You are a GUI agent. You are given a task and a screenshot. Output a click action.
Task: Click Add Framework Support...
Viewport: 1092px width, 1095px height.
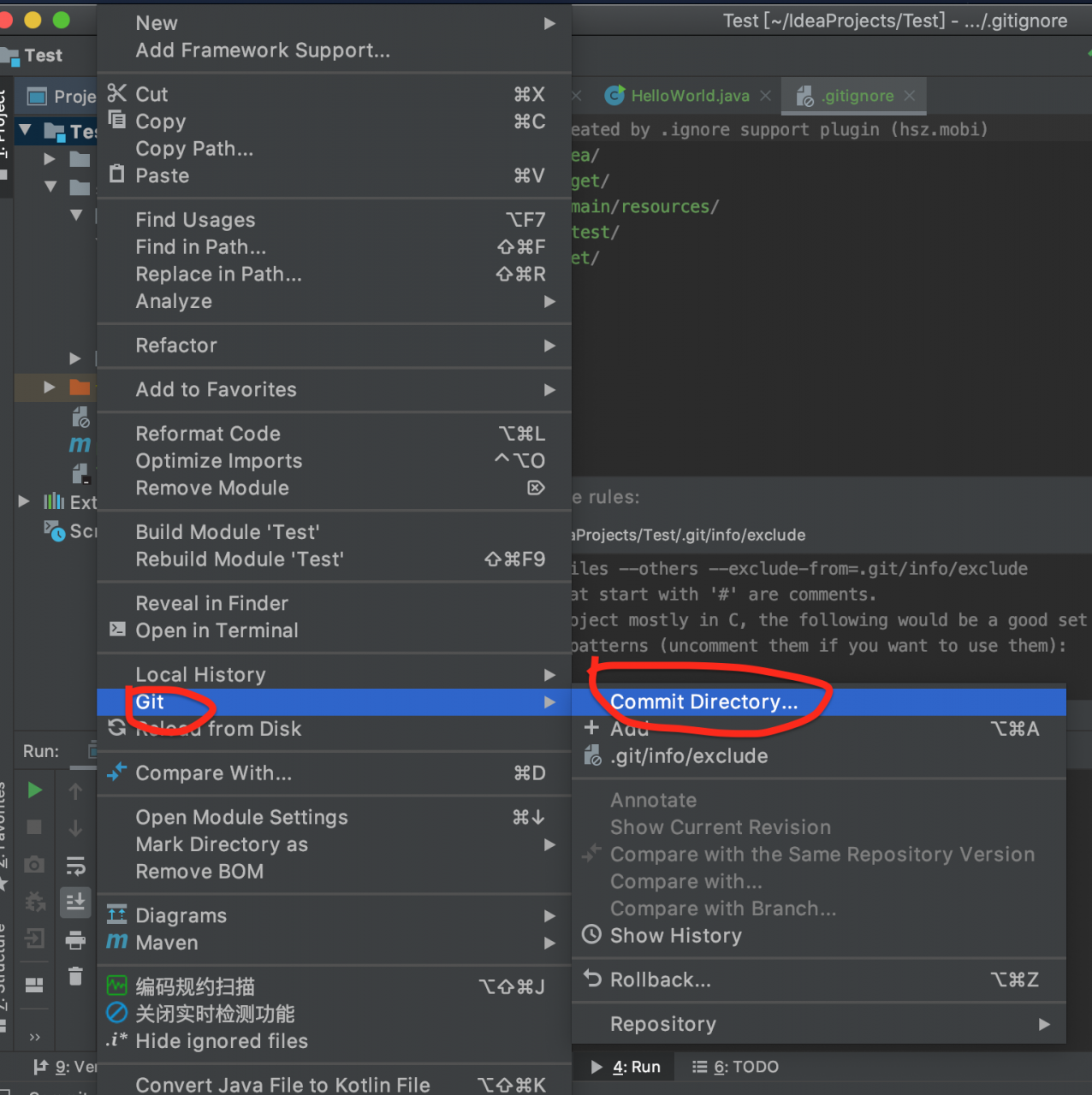tap(334, 50)
